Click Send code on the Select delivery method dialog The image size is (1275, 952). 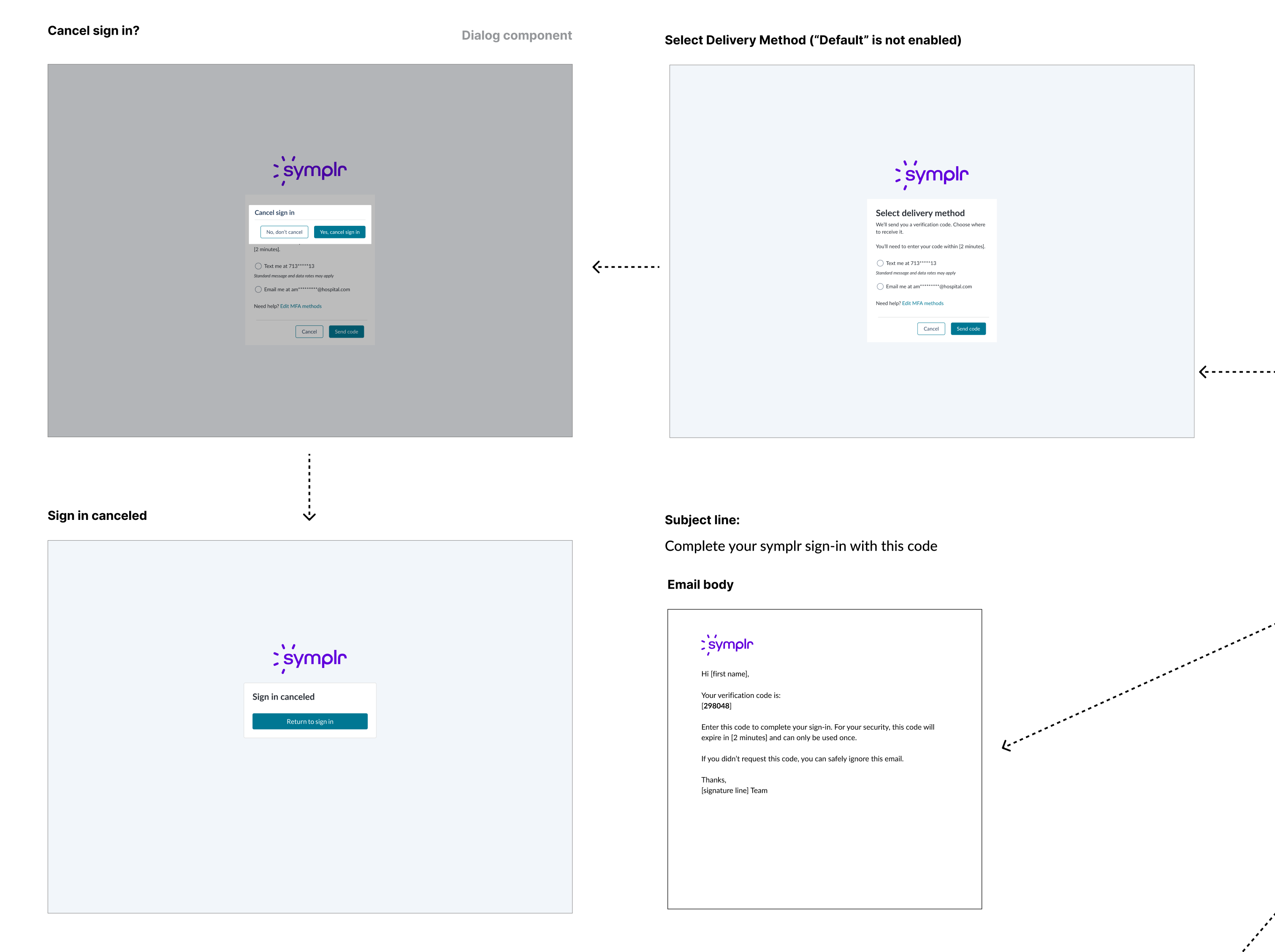click(x=968, y=328)
